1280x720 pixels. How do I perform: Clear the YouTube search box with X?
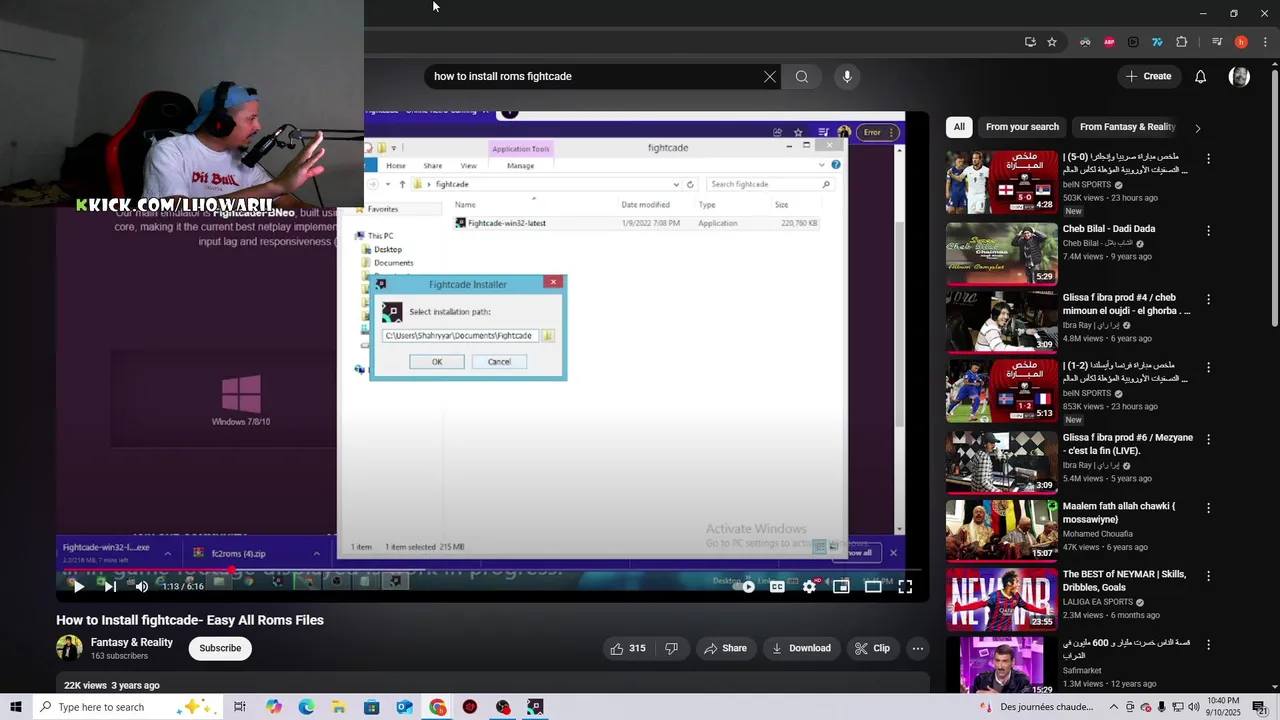tap(769, 76)
